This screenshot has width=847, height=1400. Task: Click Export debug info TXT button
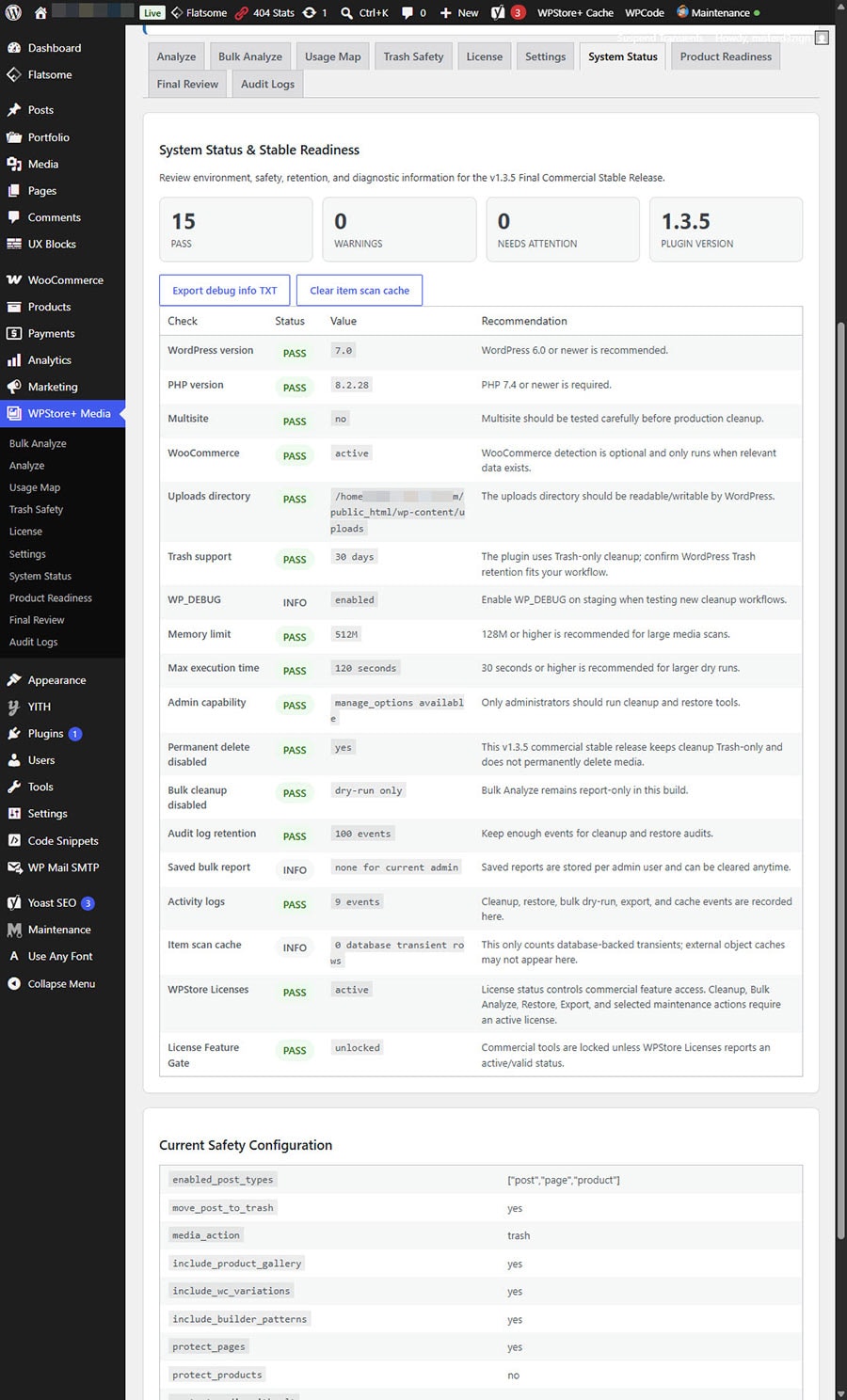[x=225, y=291]
